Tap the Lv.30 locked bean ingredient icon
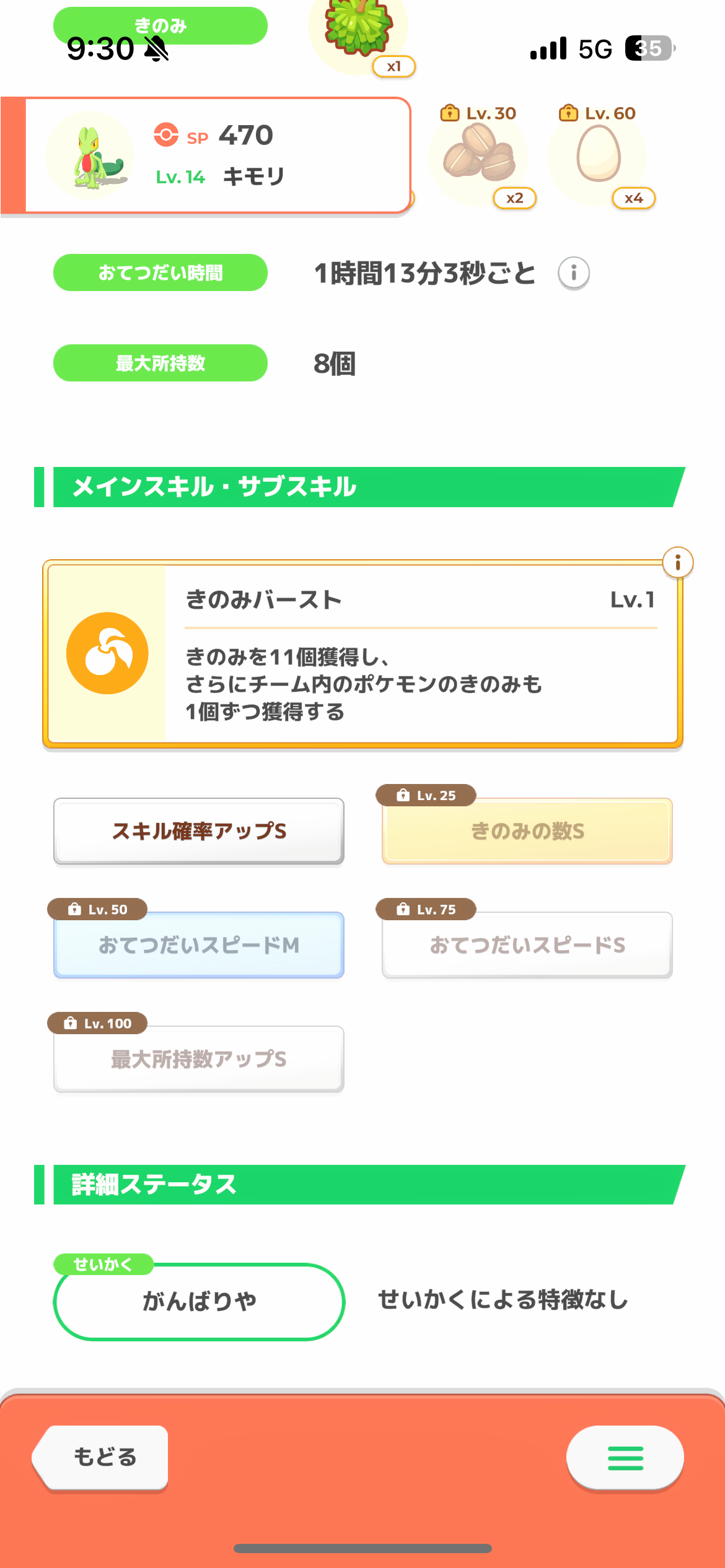The image size is (725, 1568). (479, 154)
